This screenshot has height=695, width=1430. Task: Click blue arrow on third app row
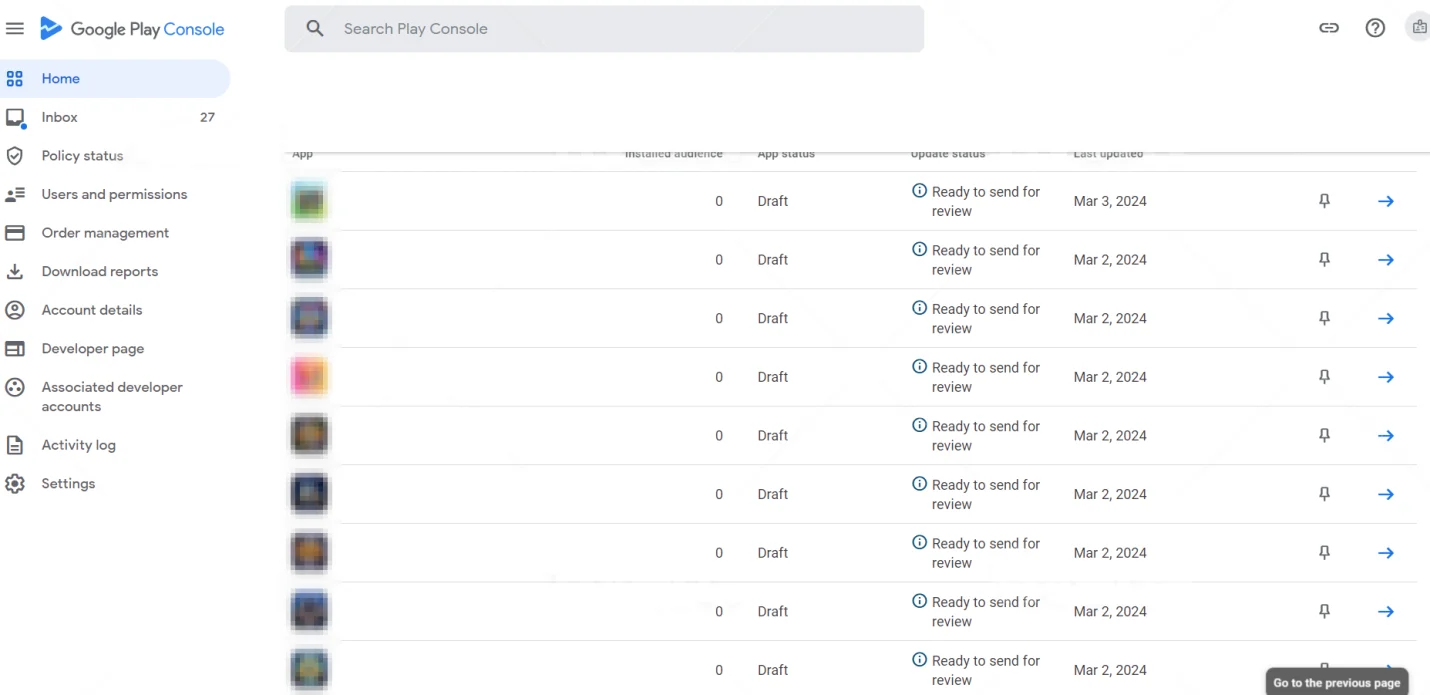1385,318
